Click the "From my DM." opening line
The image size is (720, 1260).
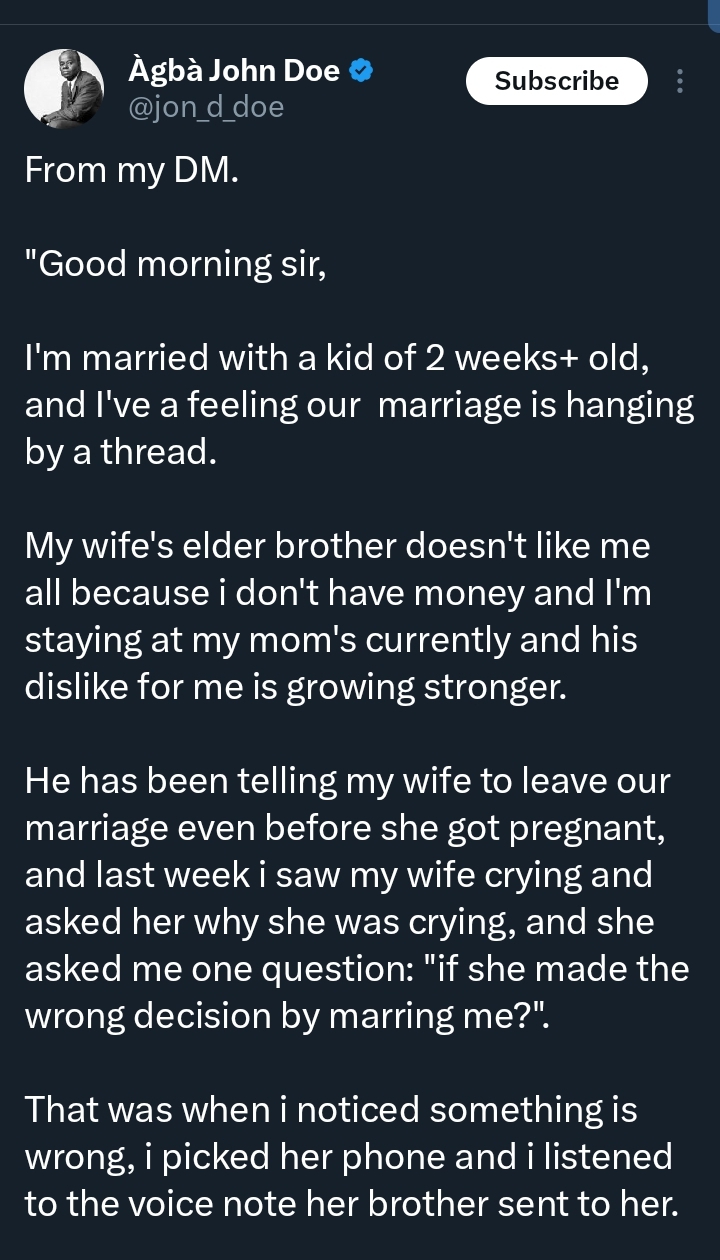pyautogui.click(x=132, y=170)
